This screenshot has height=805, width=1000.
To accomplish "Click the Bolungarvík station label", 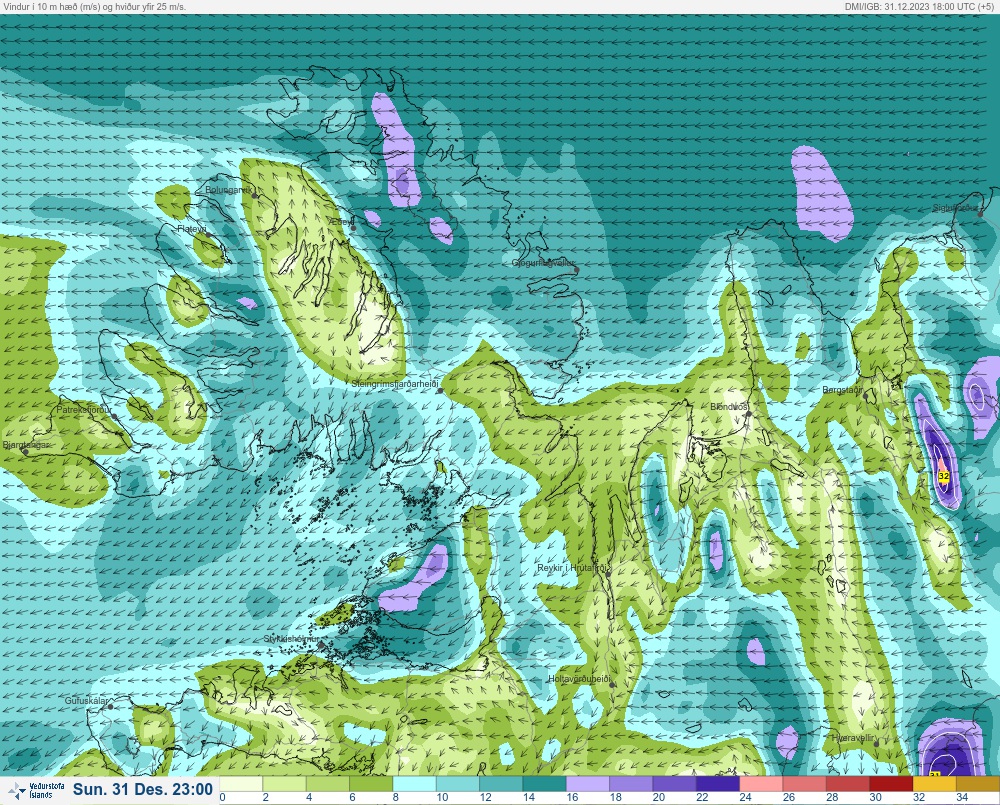I will click(x=228, y=190).
